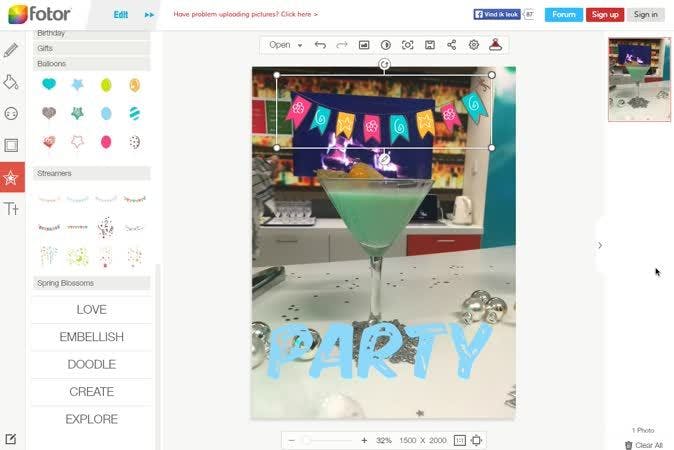
Task: Add the light blue balloon sticker
Action: 106,113
